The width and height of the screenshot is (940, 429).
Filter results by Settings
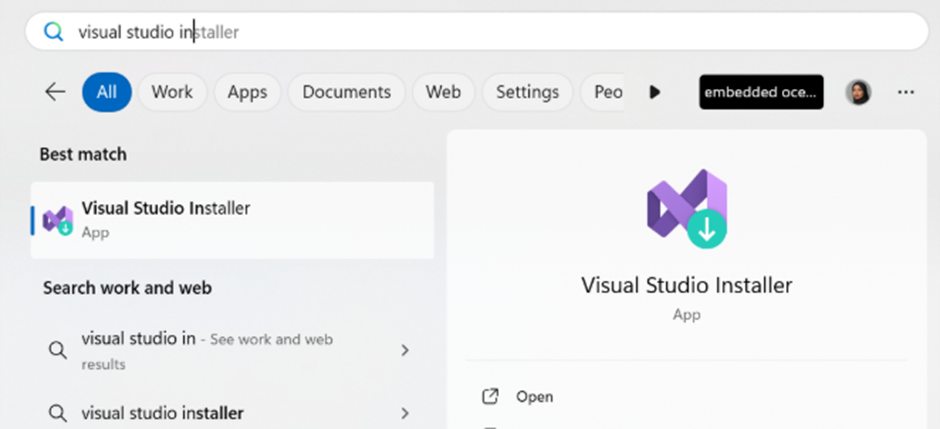tap(527, 92)
